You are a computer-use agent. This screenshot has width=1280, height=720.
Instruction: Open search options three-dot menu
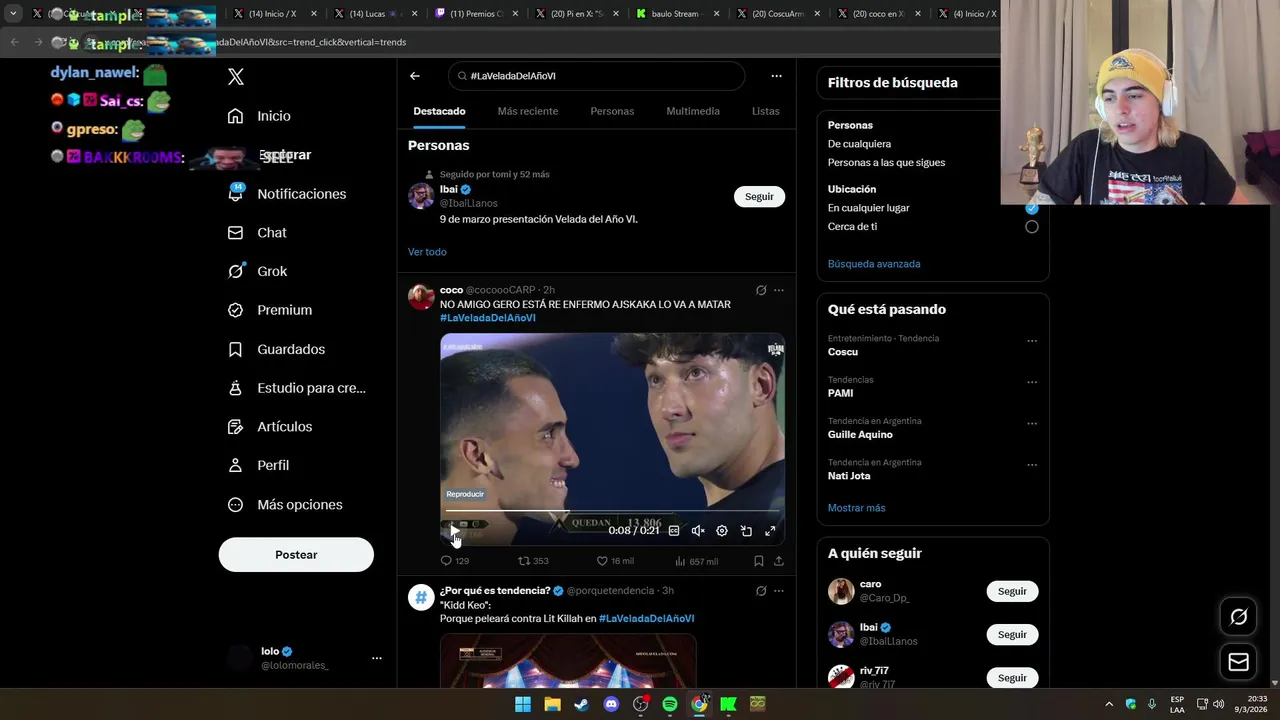pyautogui.click(x=776, y=76)
